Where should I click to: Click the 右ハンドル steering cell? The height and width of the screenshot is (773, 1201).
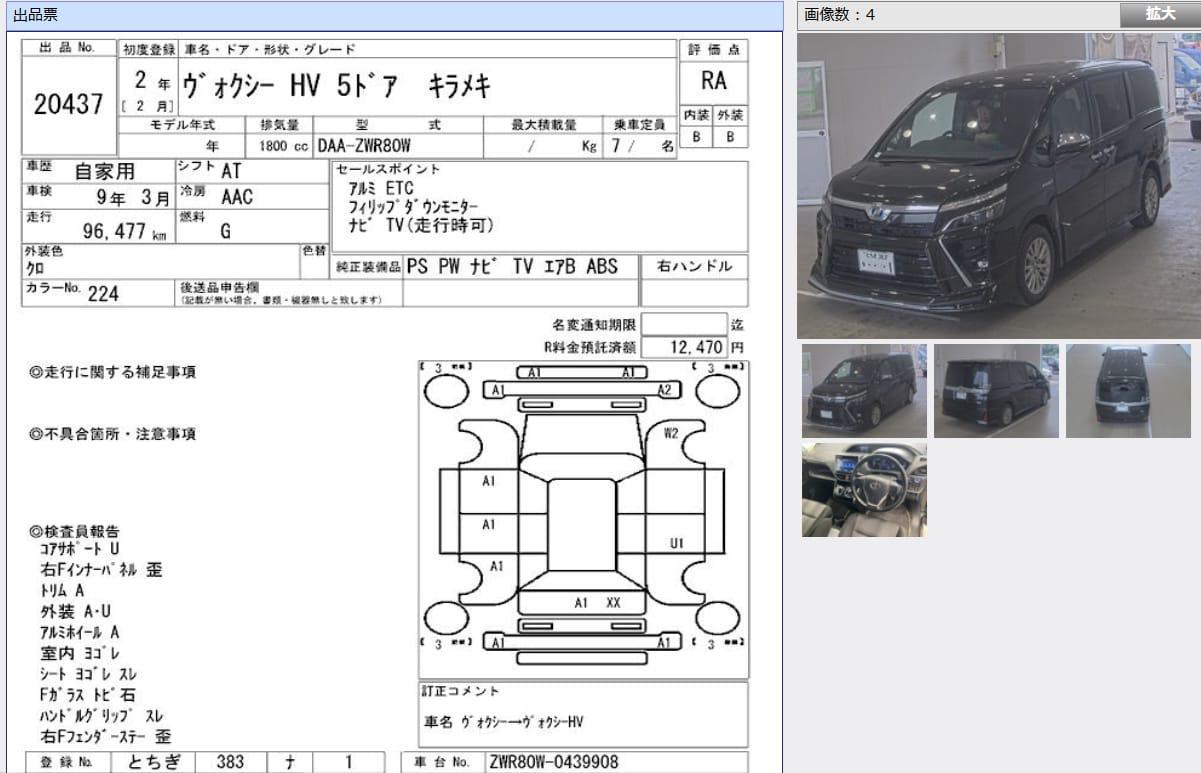coord(694,267)
